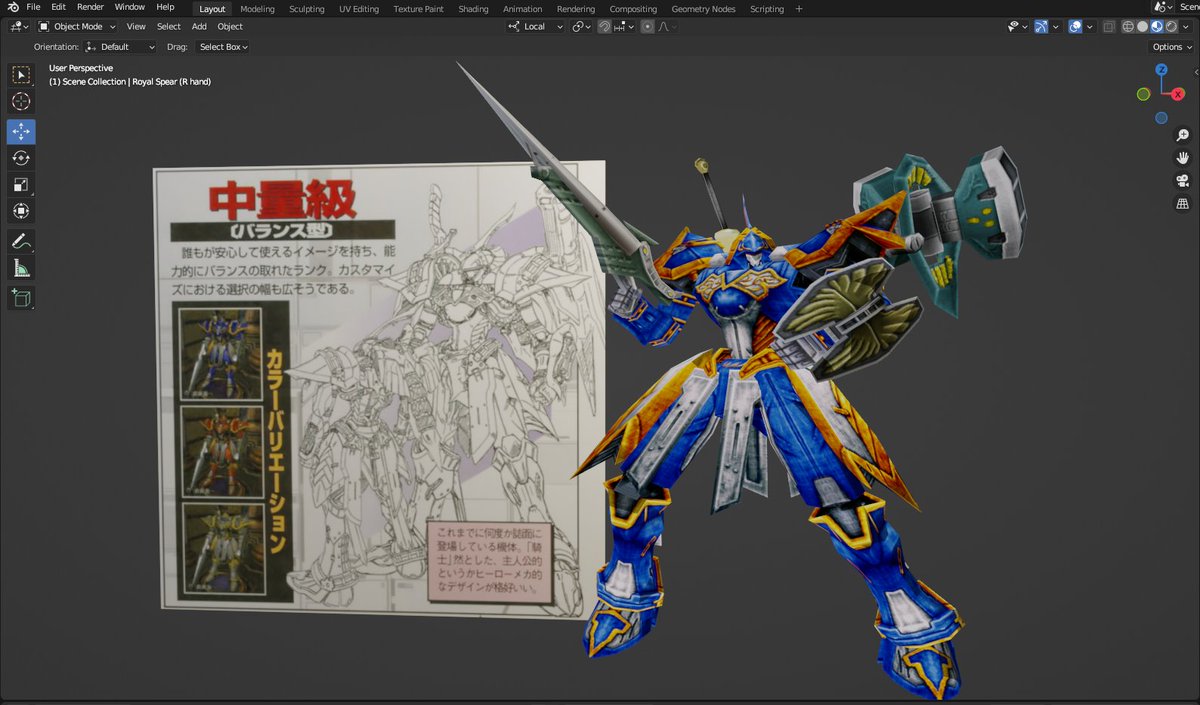Switch to the UV Editing workspace tab
Image resolution: width=1200 pixels, height=705 pixels.
(x=359, y=9)
